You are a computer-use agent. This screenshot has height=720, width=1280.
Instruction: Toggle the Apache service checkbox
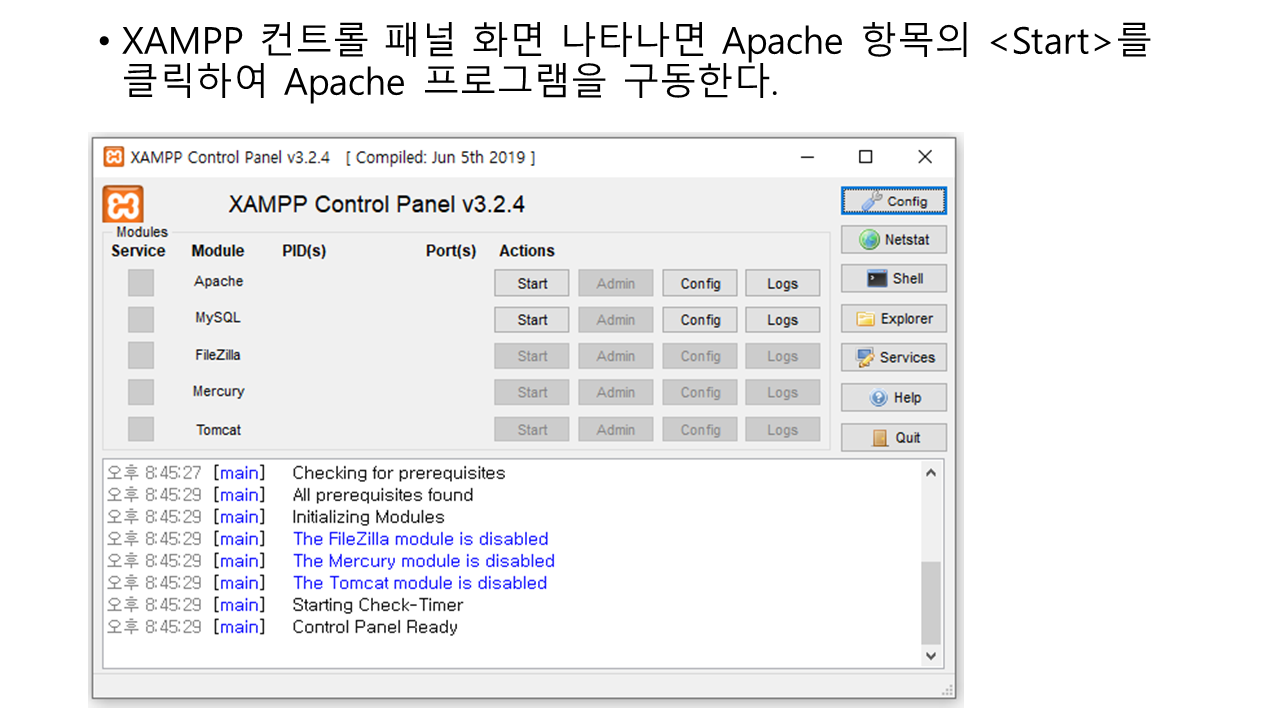click(x=141, y=283)
